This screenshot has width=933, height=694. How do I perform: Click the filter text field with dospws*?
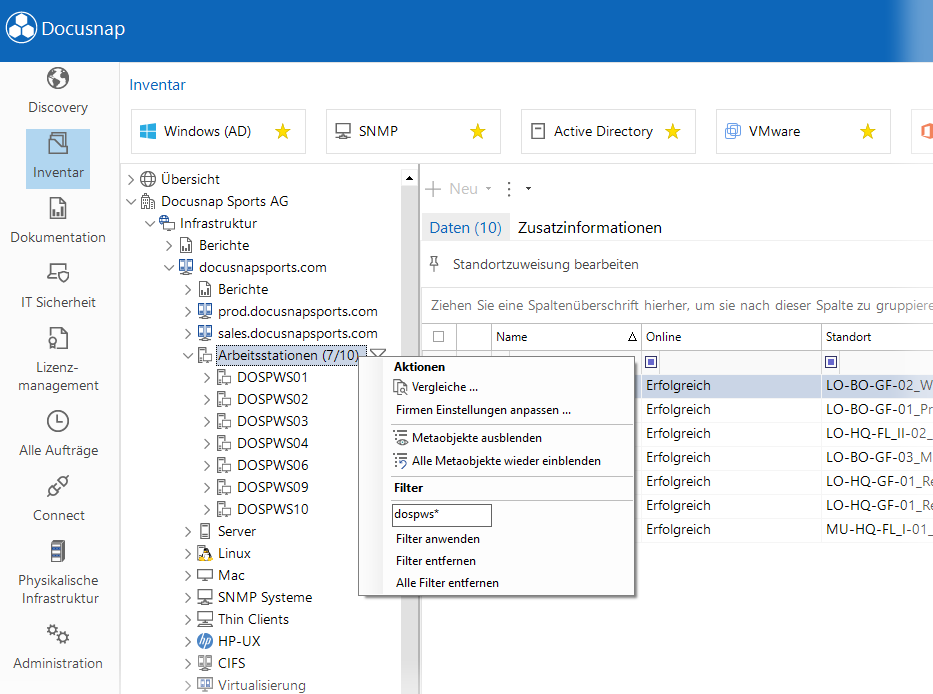pos(442,515)
